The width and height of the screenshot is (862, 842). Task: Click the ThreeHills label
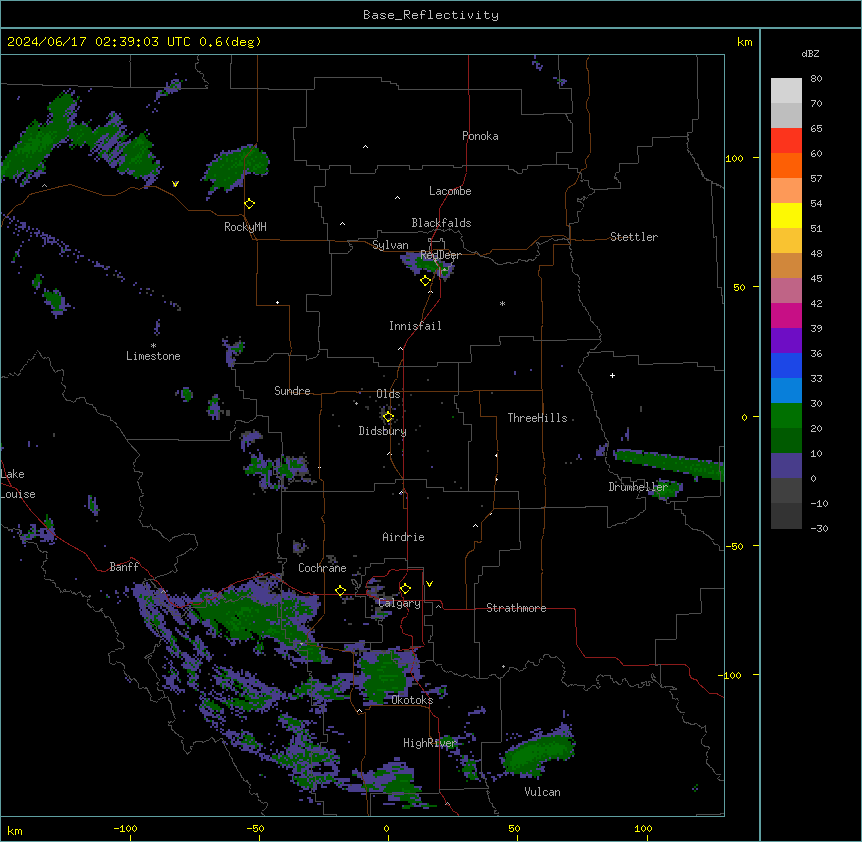click(x=537, y=418)
